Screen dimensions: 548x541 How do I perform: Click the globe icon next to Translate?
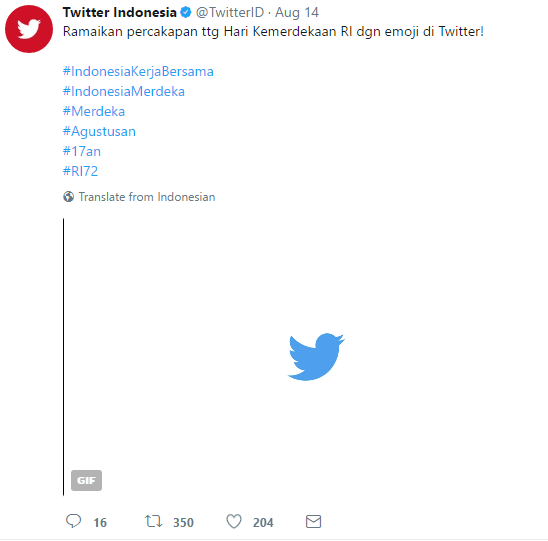[68, 197]
